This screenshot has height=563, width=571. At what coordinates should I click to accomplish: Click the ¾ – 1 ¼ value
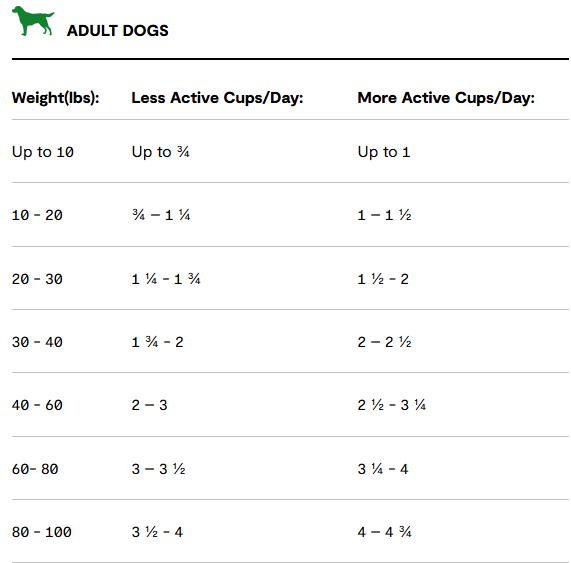point(161,215)
